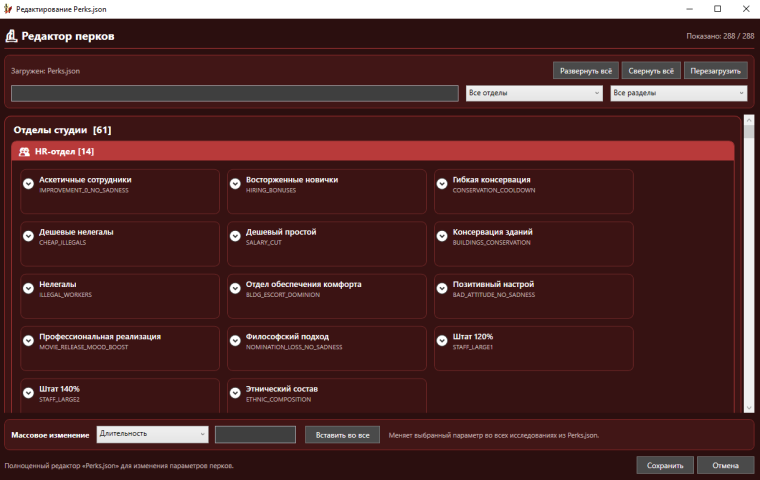
Task: Expand the Штат 120% perk card
Action: (x=442, y=341)
